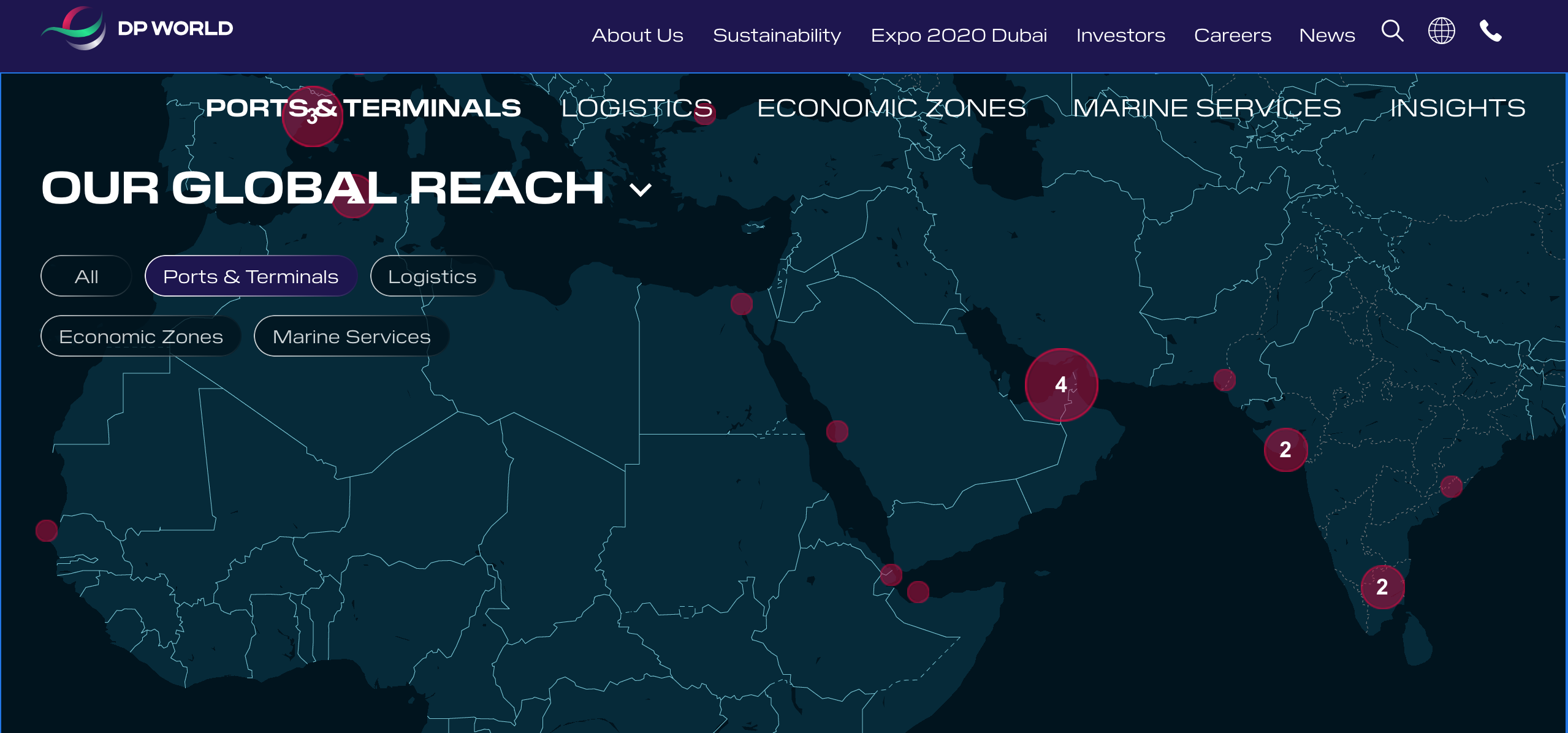The height and width of the screenshot is (733, 1568).
Task: Toggle the Economic Zones filter pill
Action: point(141,336)
